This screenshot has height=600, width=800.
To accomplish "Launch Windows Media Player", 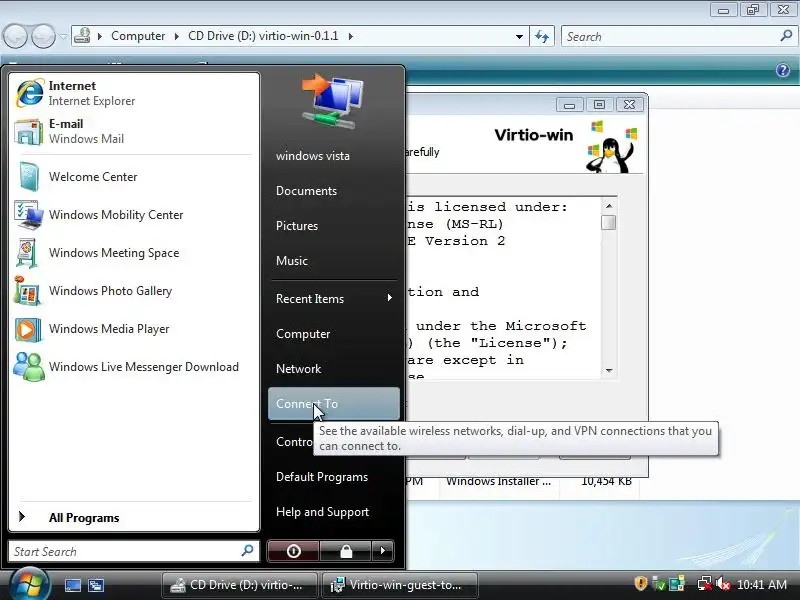I will point(134,329).
